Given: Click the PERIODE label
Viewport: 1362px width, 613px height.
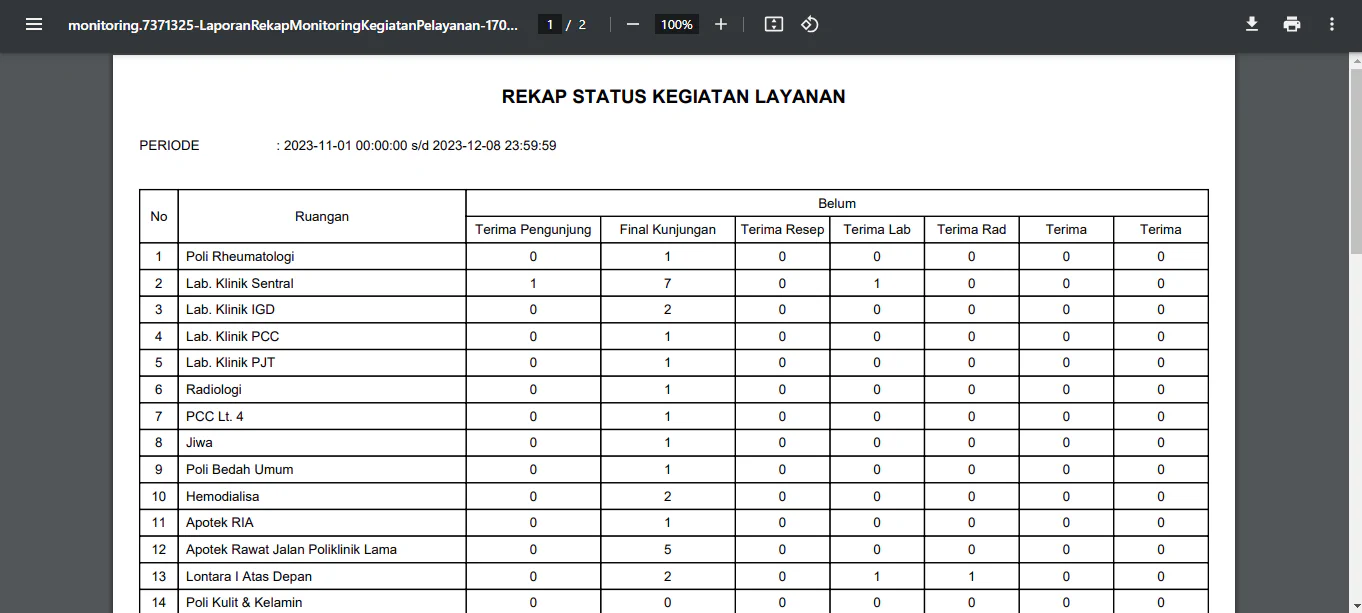Looking at the screenshot, I should (x=169, y=146).
